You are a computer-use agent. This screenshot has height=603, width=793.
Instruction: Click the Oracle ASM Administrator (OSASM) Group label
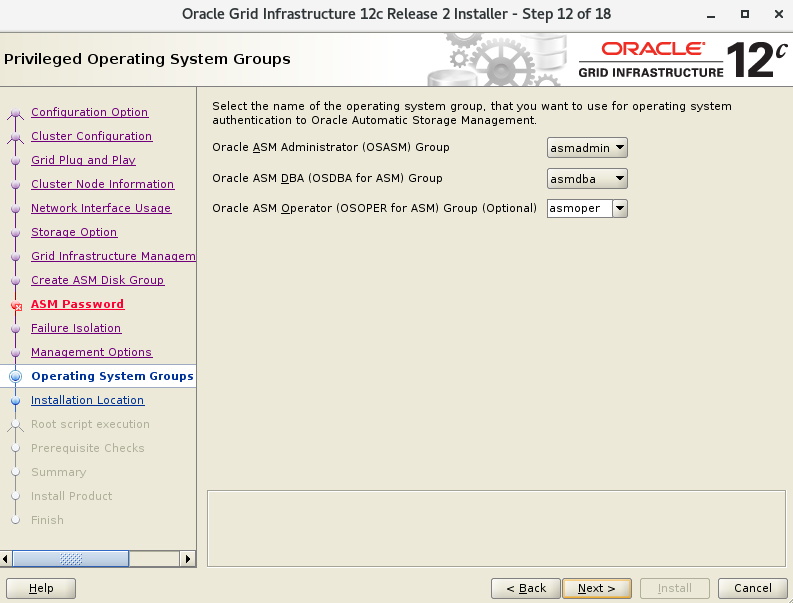pos(331,147)
